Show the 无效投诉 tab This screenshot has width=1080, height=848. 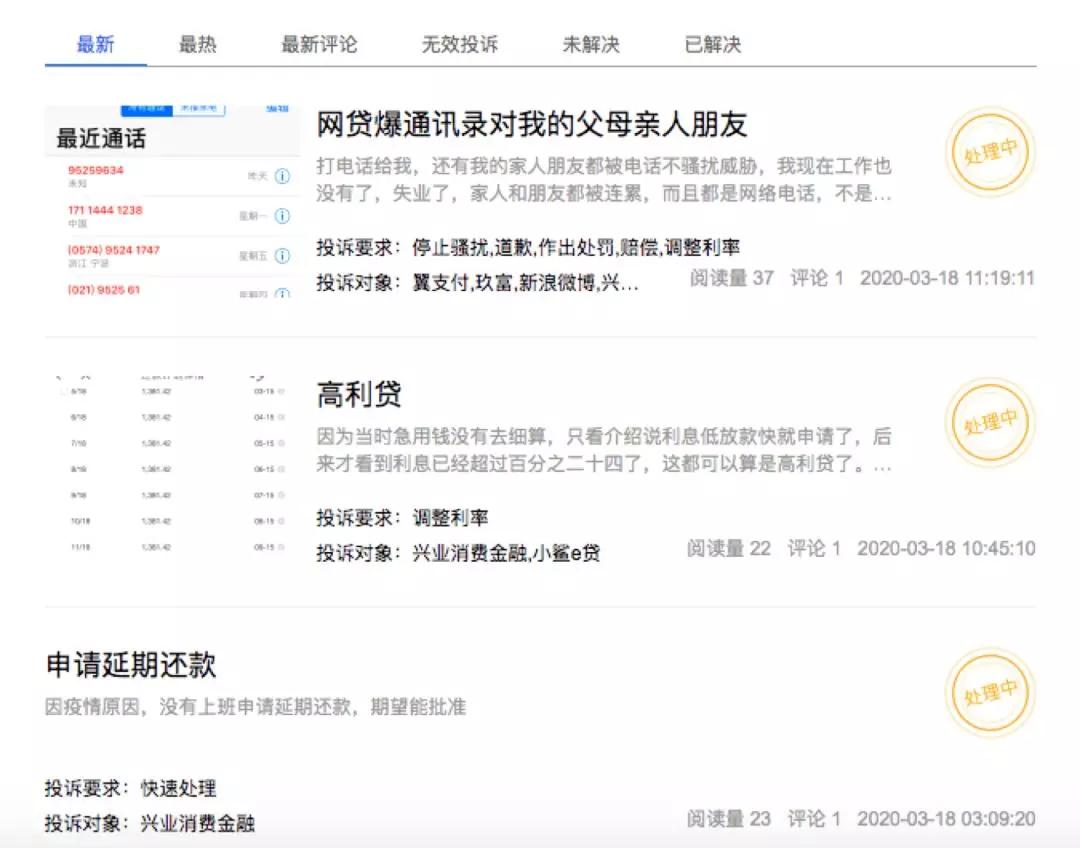point(459,45)
